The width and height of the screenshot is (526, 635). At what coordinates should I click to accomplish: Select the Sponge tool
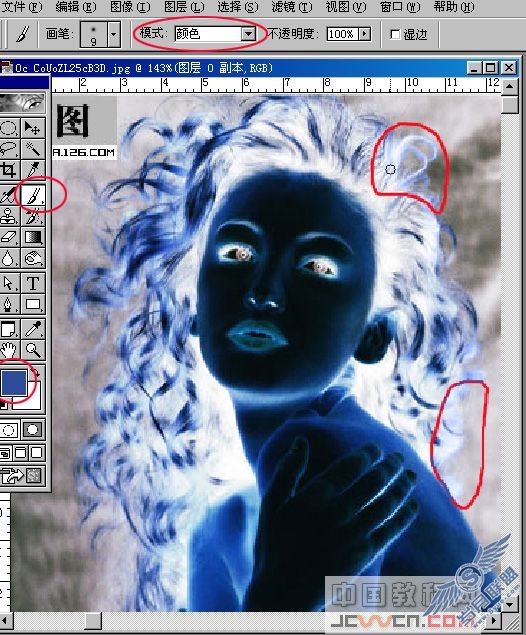click(32, 258)
